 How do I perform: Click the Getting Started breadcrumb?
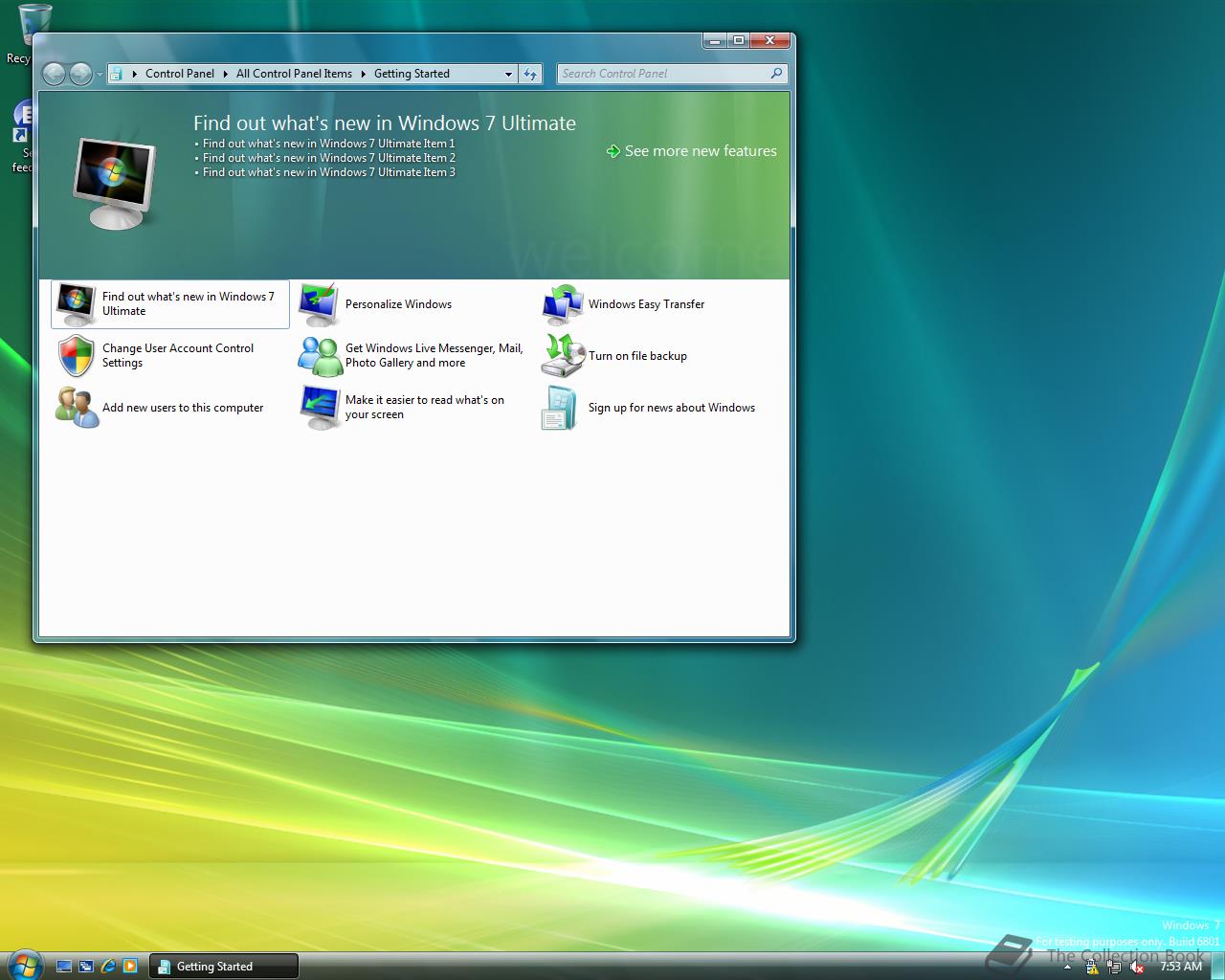tap(412, 74)
